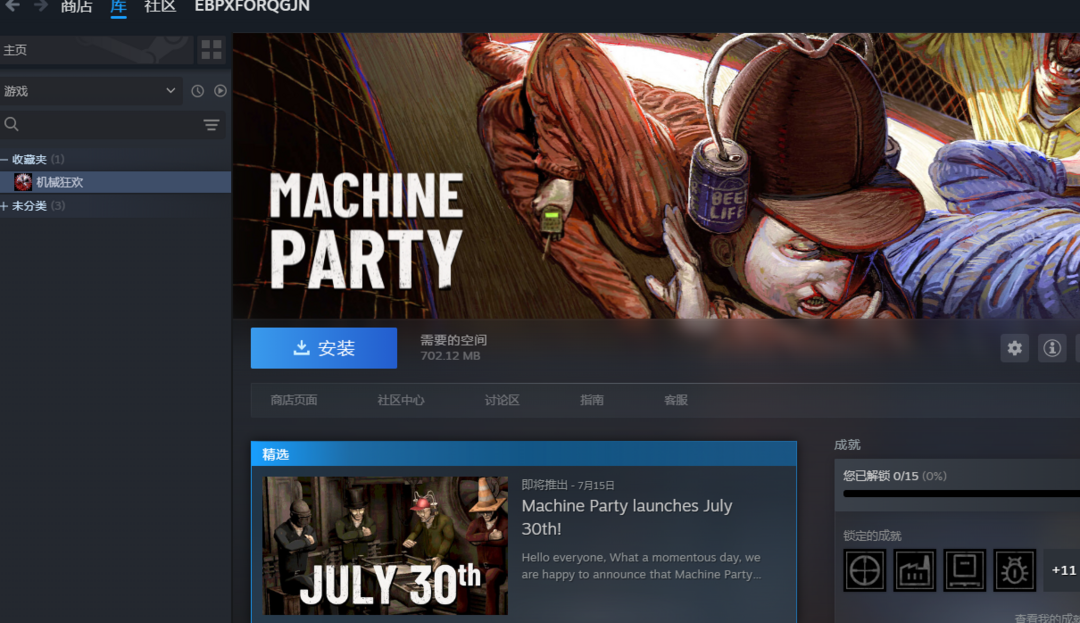The height and width of the screenshot is (623, 1080).
Task: Toggle the ready-to-play filter icon
Action: [x=220, y=91]
